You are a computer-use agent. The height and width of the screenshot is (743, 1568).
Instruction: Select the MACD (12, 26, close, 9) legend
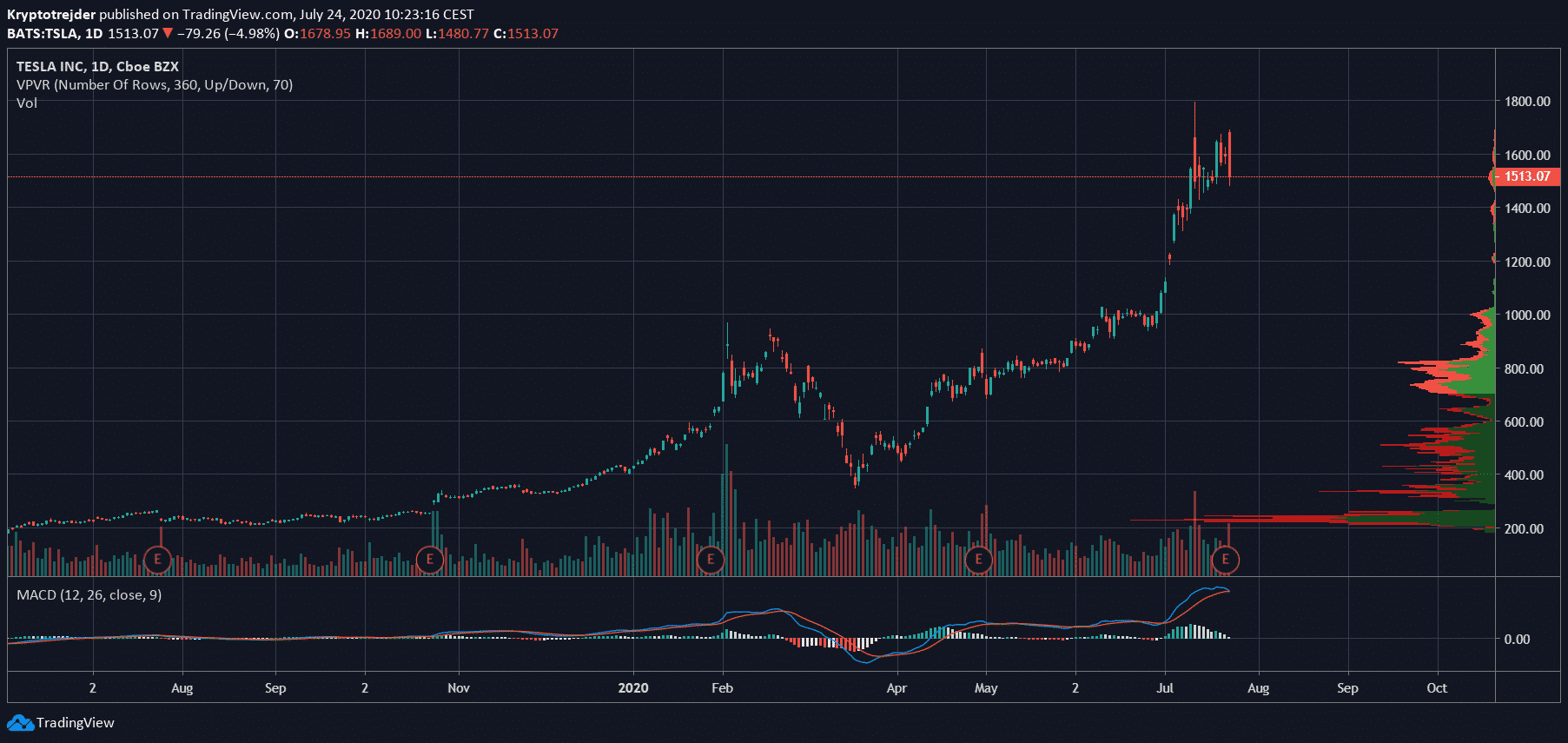click(89, 595)
